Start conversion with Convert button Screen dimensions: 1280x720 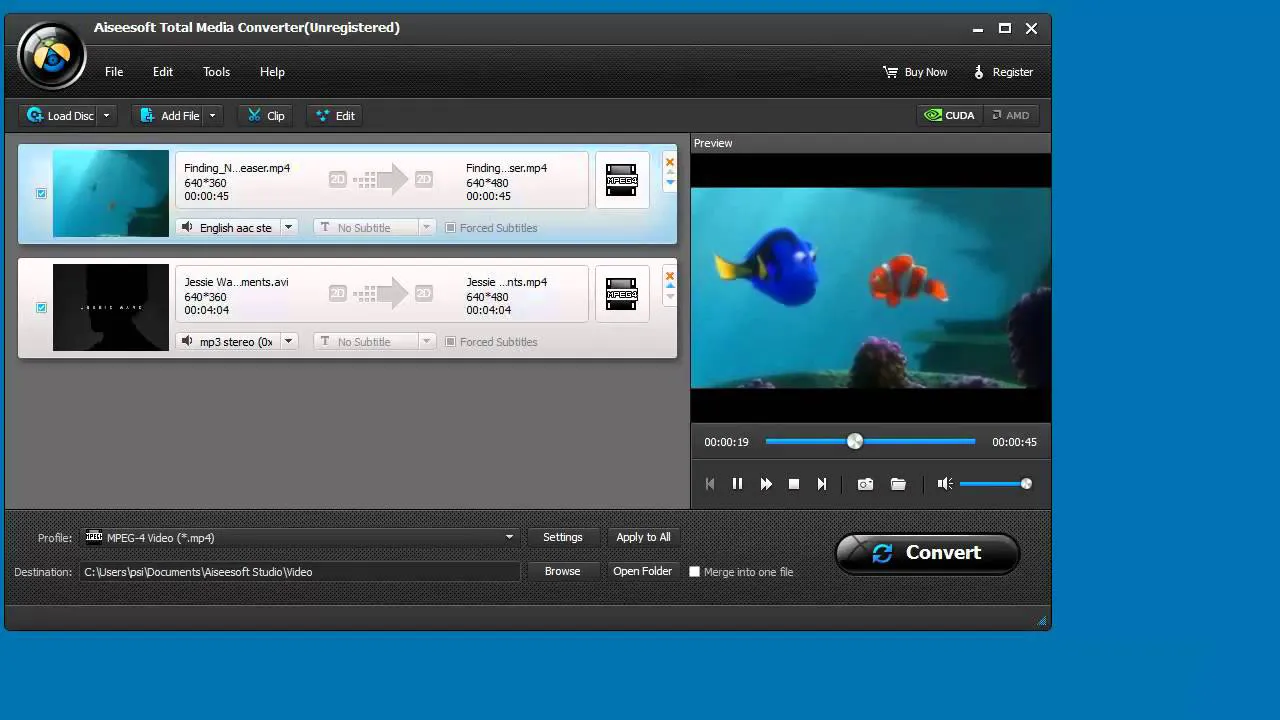pos(927,553)
